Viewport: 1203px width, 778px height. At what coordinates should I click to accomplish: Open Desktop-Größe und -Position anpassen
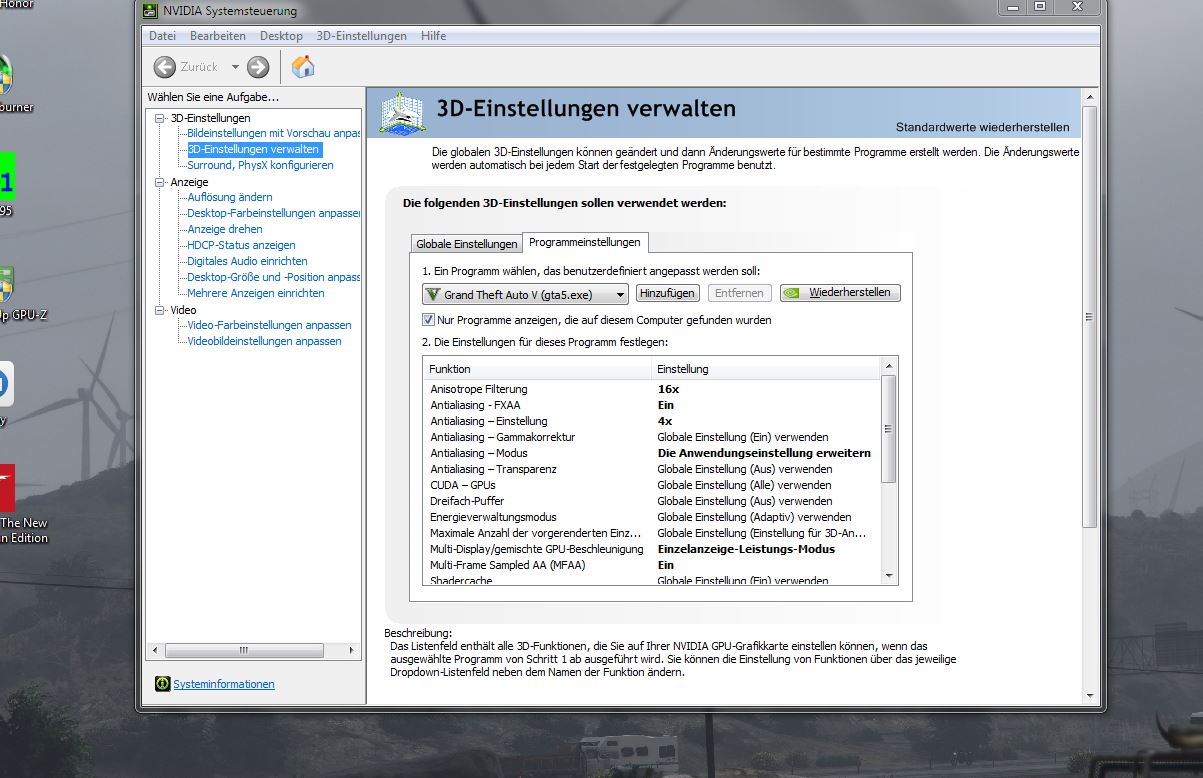pos(273,277)
